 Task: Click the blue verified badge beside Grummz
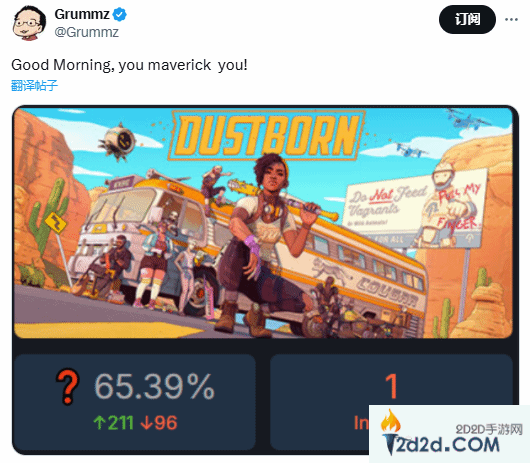click(x=119, y=15)
